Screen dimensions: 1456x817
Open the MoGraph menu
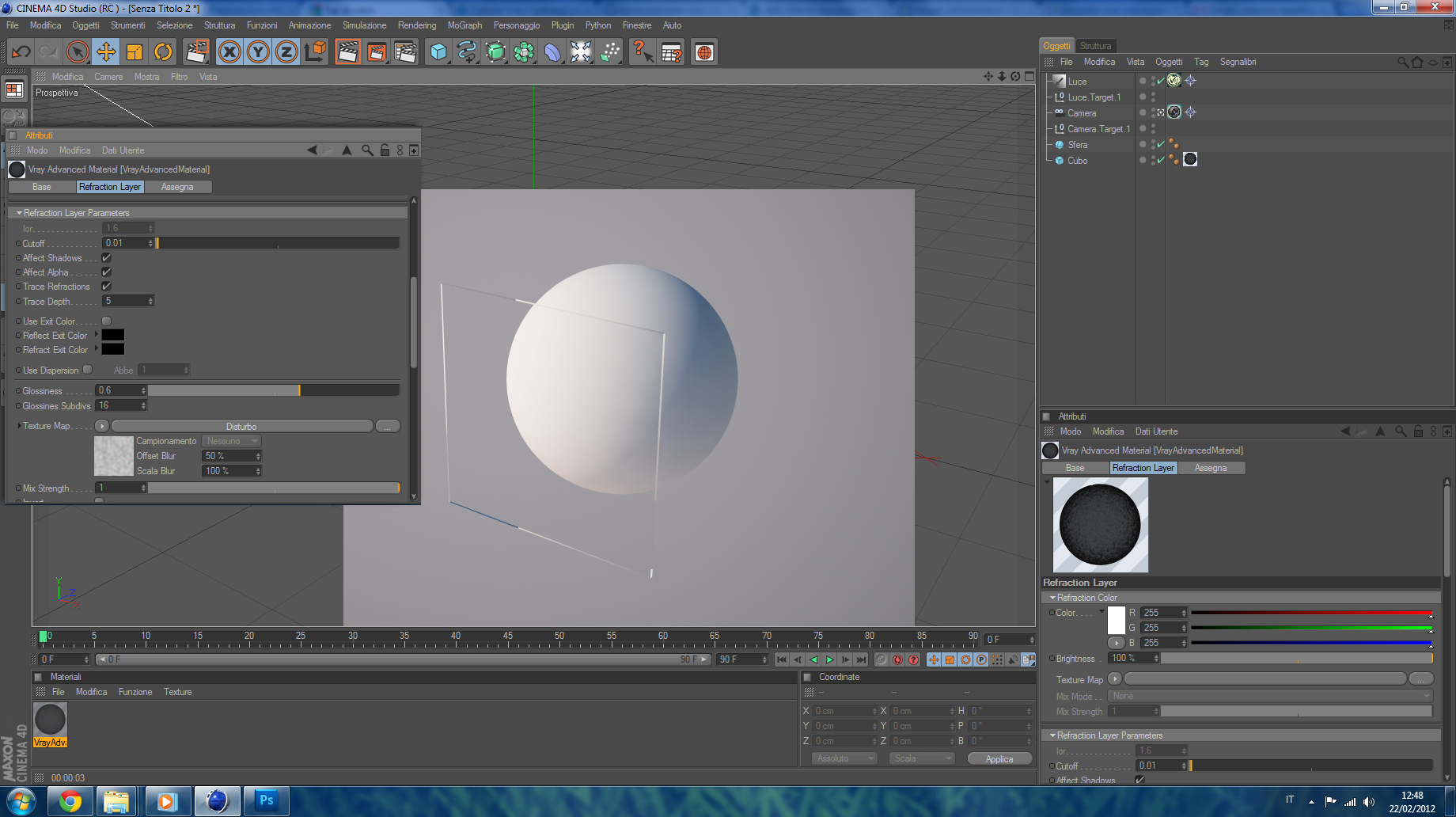click(x=464, y=25)
